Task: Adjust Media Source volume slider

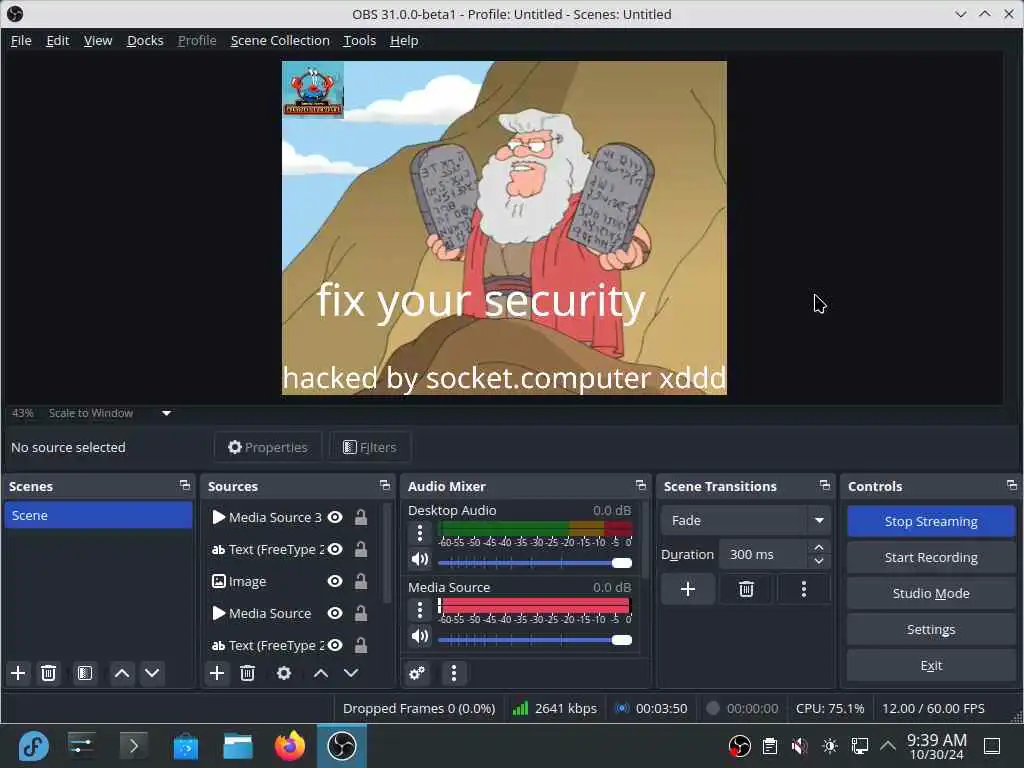Action: pyautogui.click(x=535, y=640)
